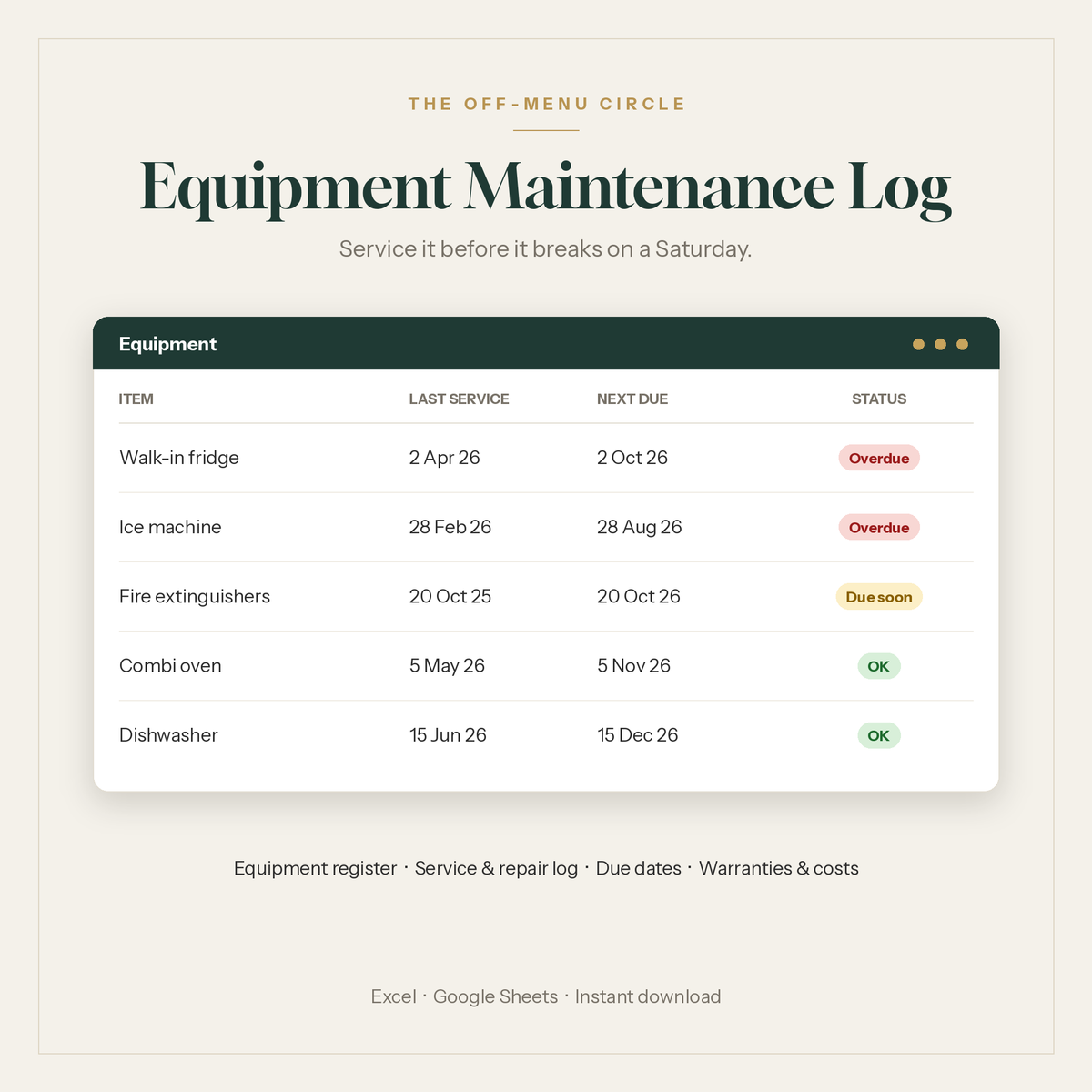Click Overdue badge for Walk-in fridge

pos(879,458)
